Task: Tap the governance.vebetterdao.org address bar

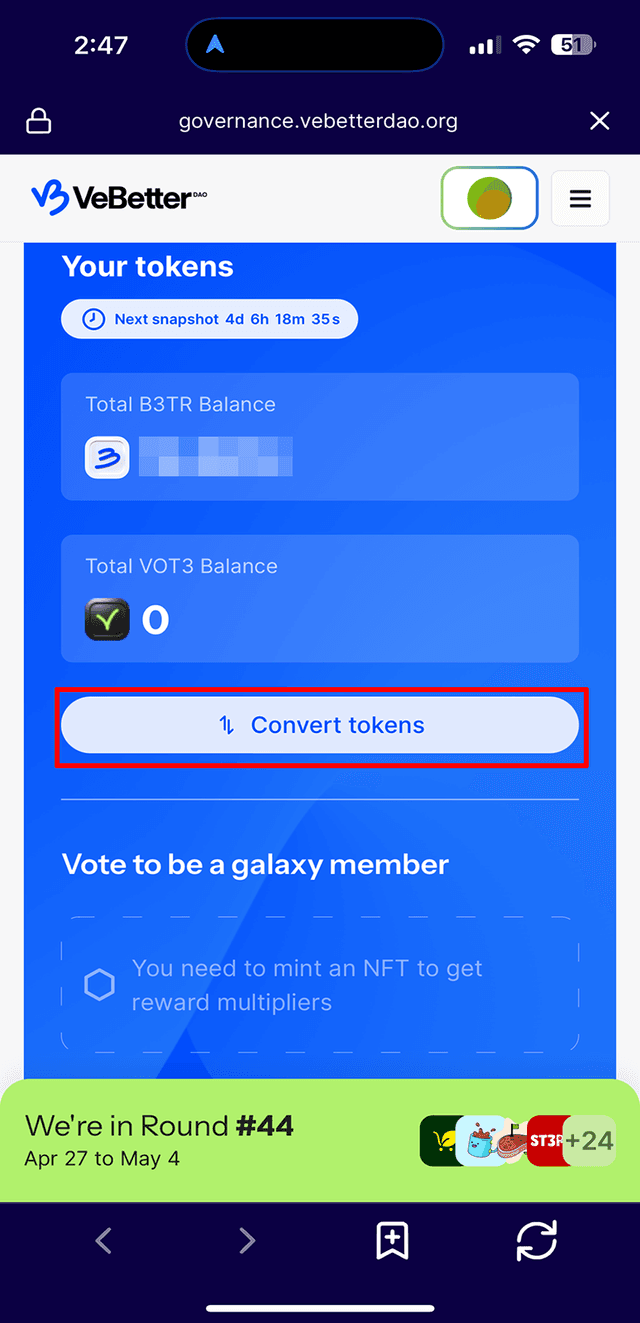Action: 318,121
